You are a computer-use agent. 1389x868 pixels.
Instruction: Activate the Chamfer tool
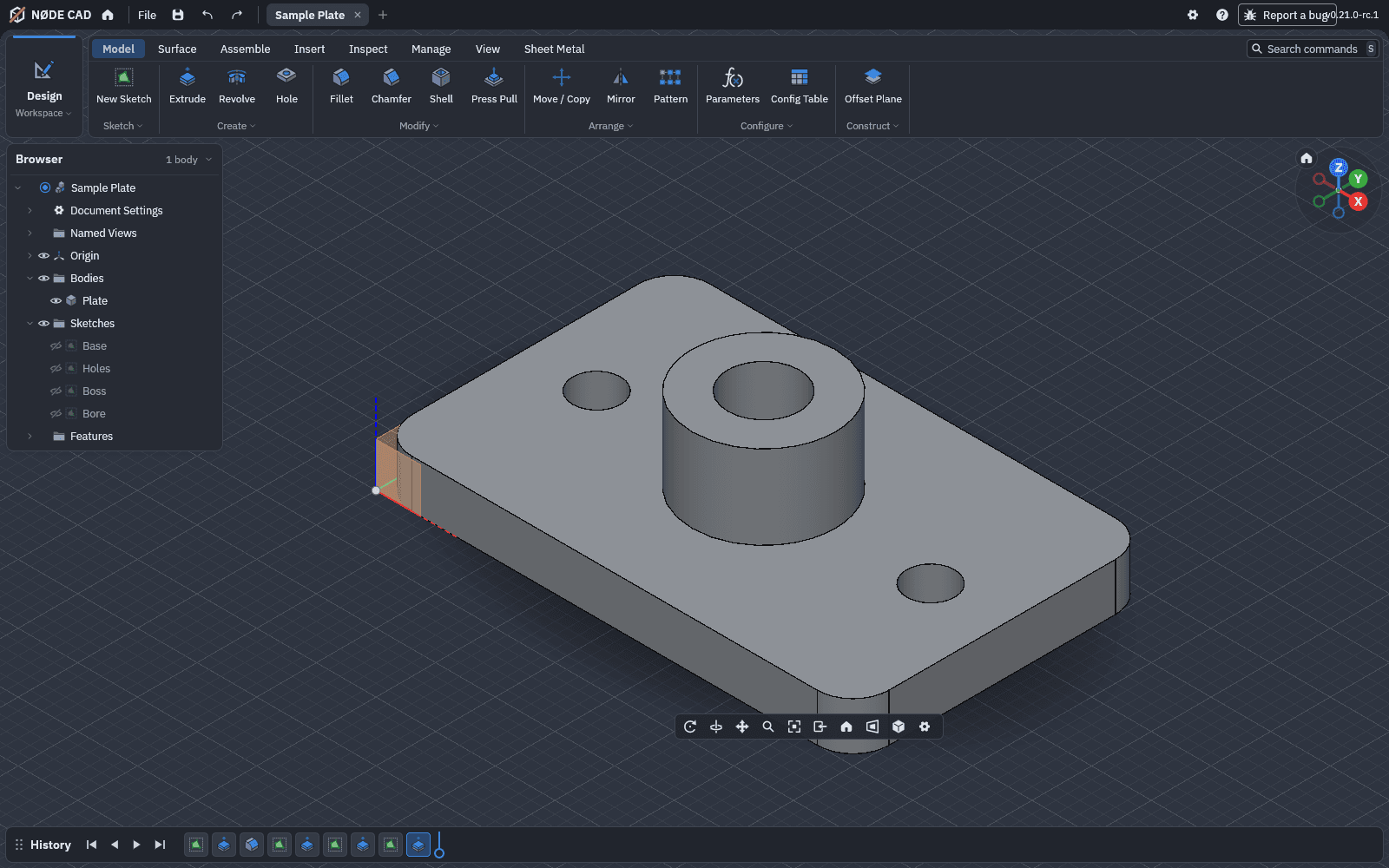coord(392,87)
